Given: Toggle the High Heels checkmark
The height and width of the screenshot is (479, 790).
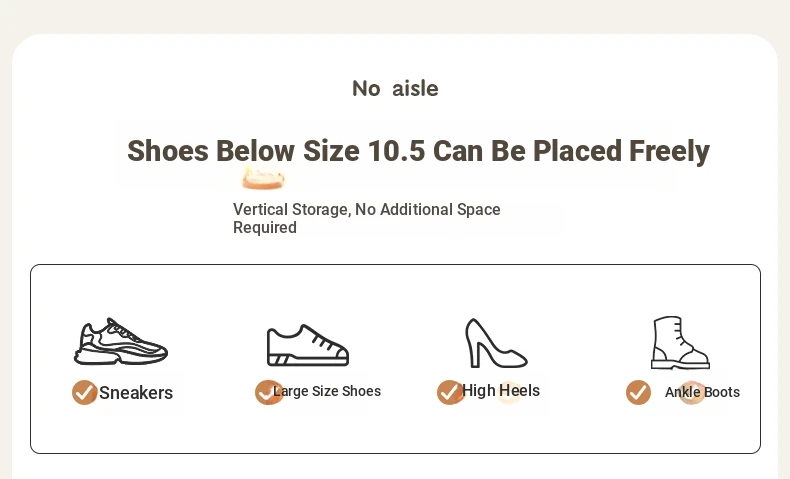Looking at the screenshot, I should click(449, 392).
